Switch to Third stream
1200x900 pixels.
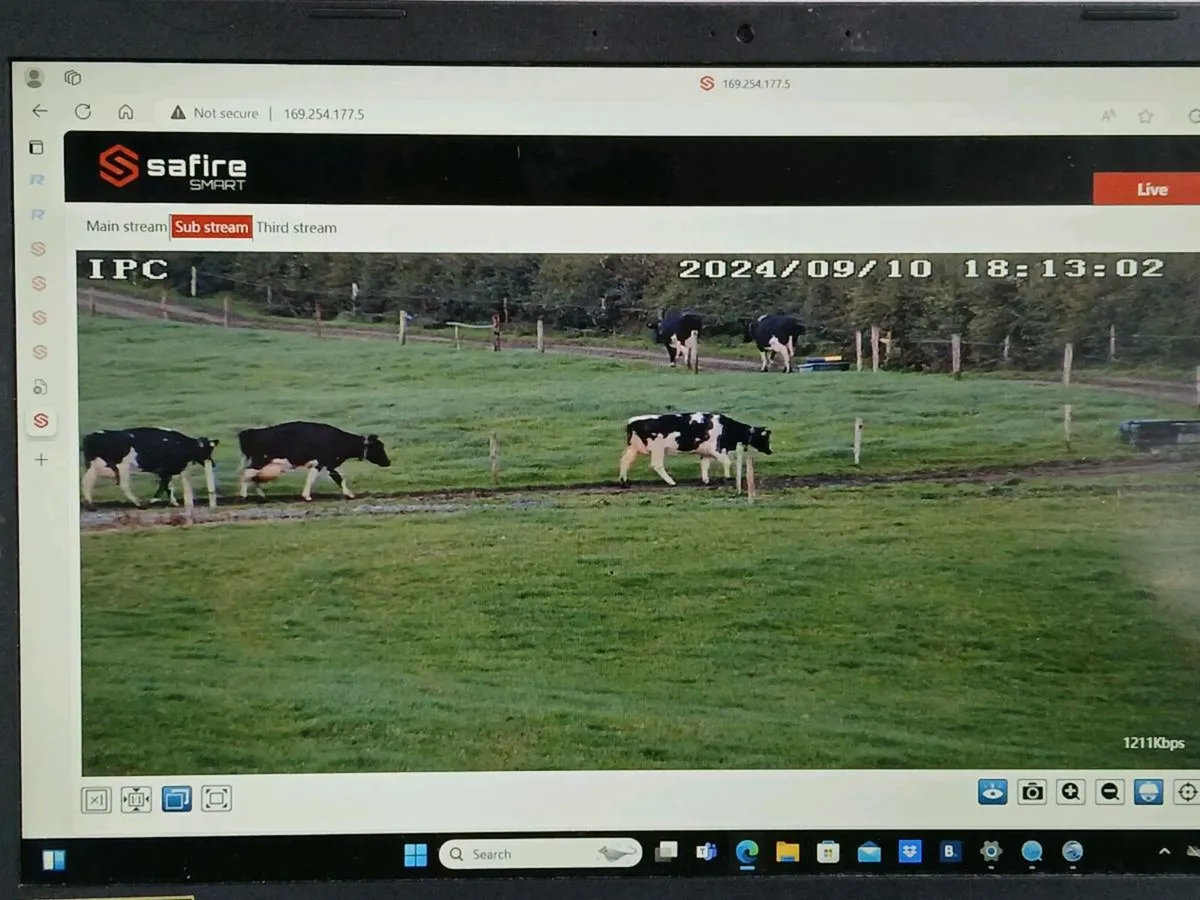pyautogui.click(x=297, y=227)
